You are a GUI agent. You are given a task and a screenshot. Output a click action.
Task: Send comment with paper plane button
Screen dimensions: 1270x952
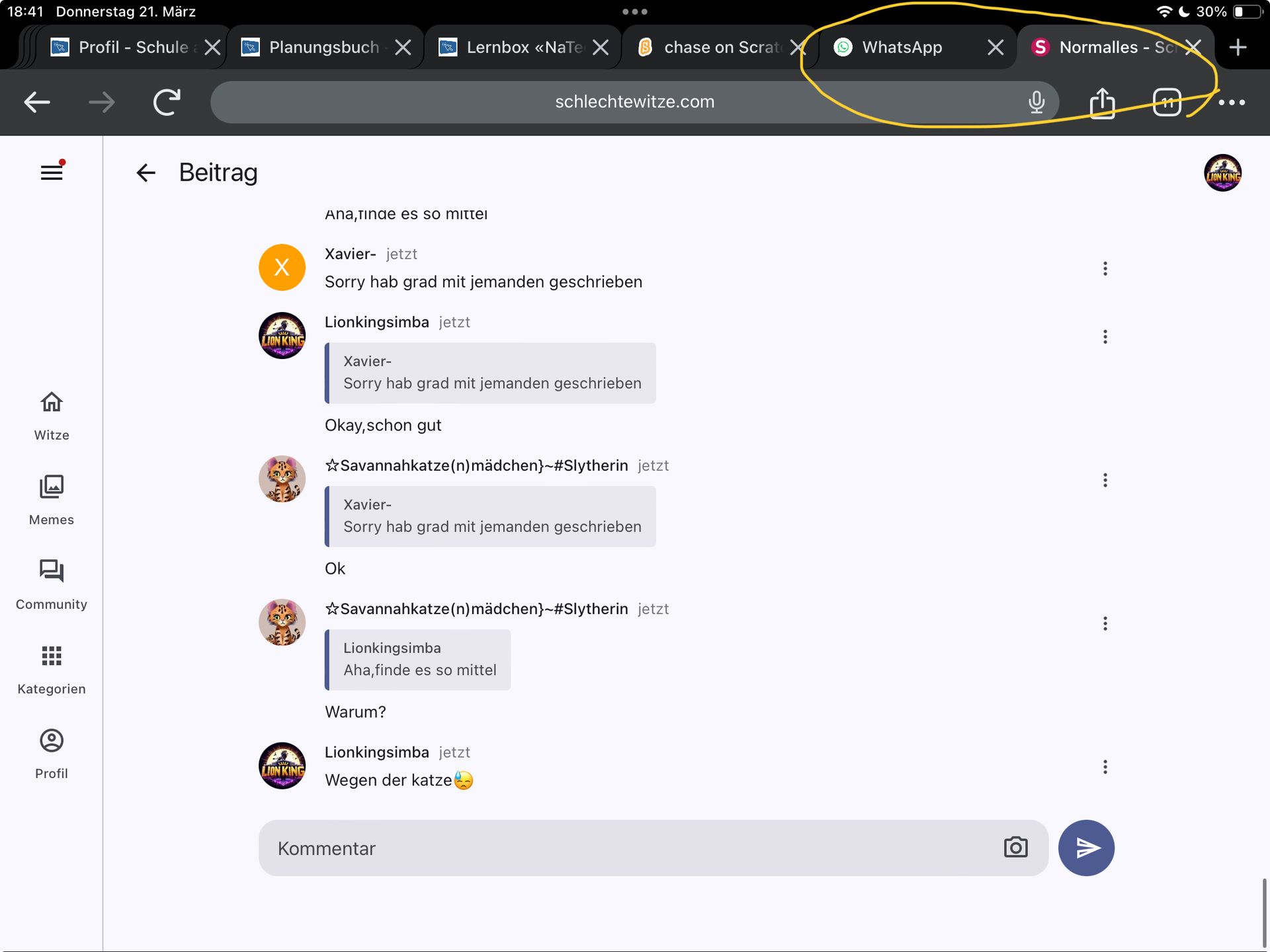click(x=1086, y=848)
